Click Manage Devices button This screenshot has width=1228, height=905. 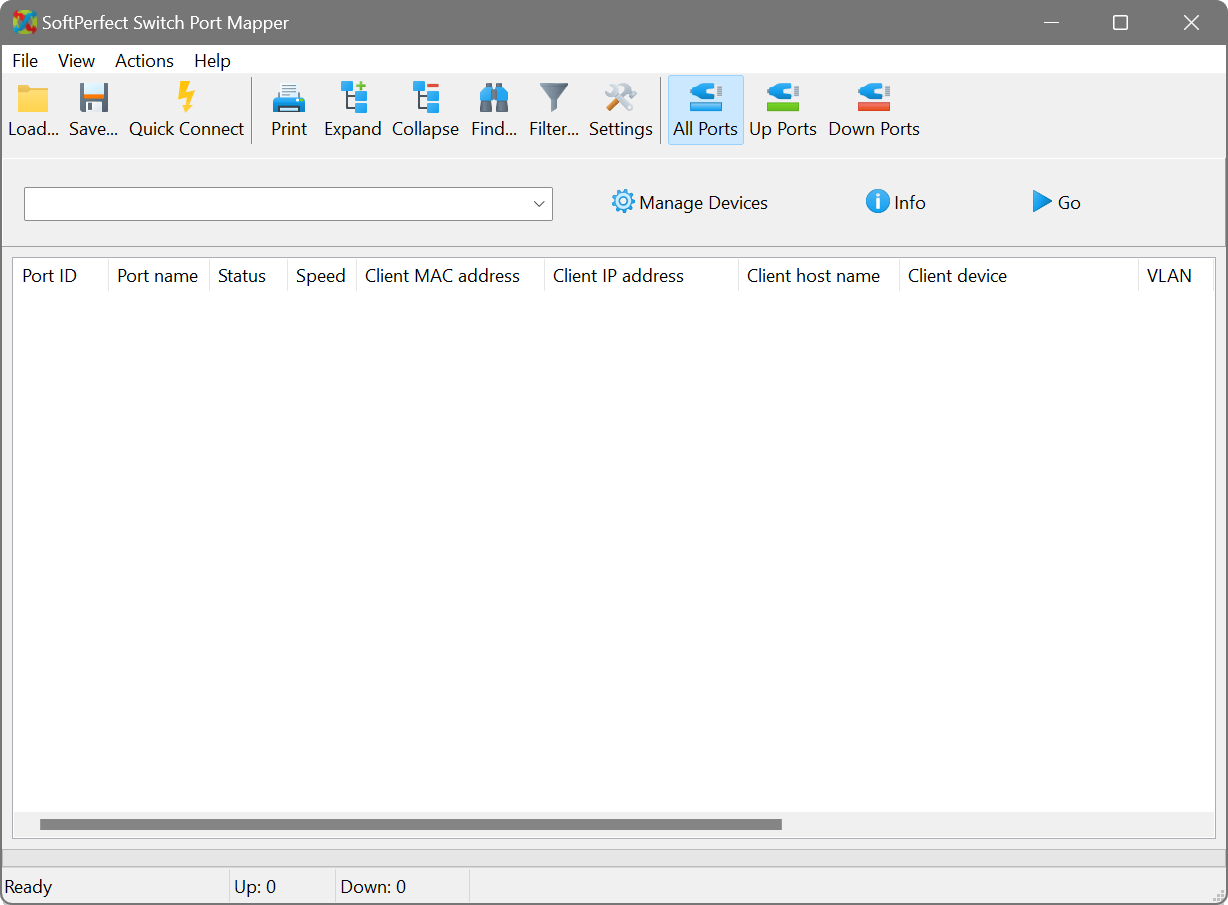point(690,202)
